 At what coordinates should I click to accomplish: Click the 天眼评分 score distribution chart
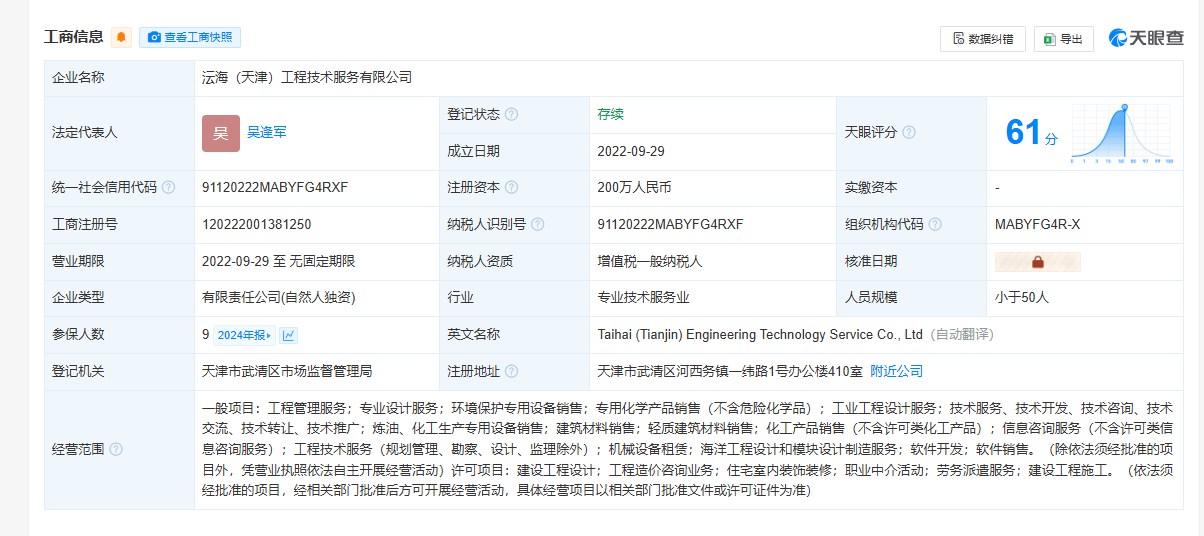(1122, 132)
